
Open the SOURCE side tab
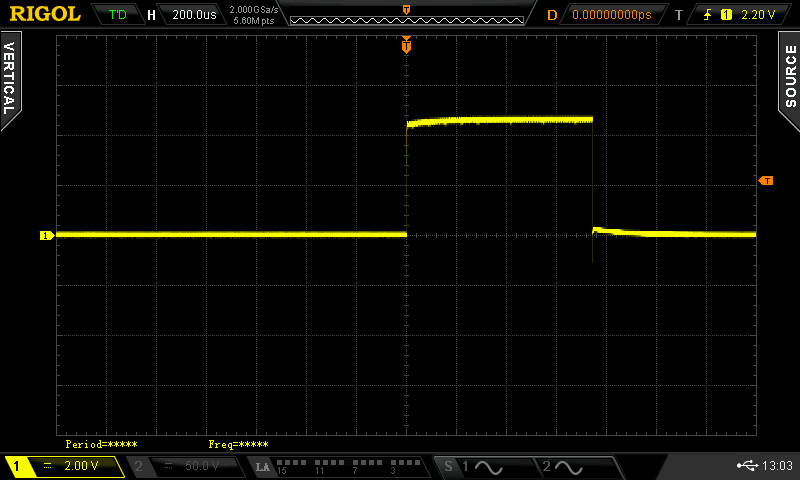click(x=789, y=75)
